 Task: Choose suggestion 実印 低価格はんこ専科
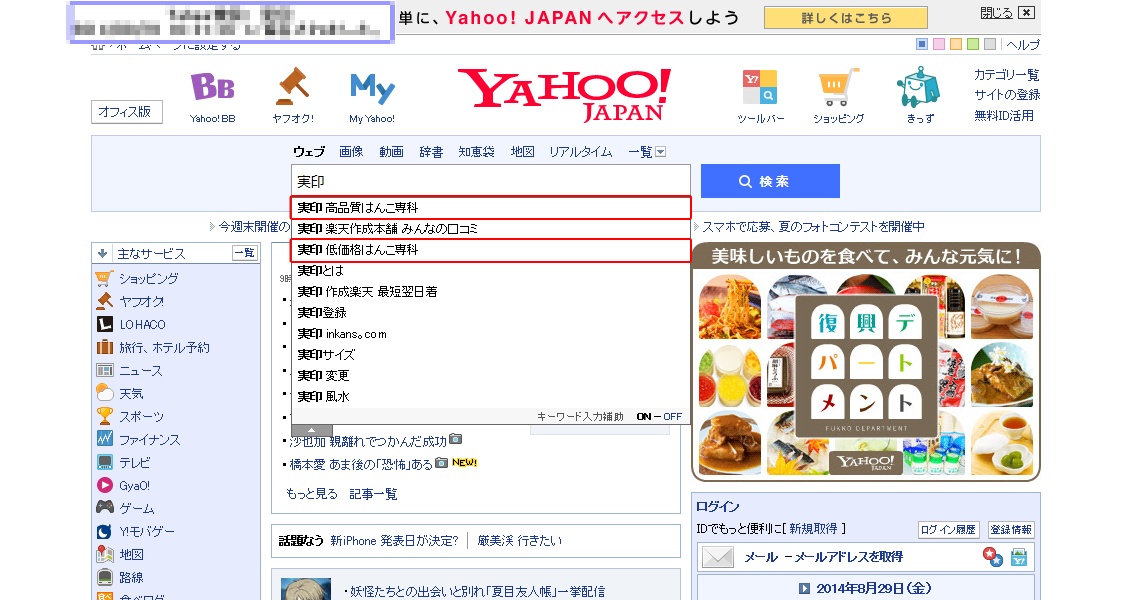(x=491, y=250)
